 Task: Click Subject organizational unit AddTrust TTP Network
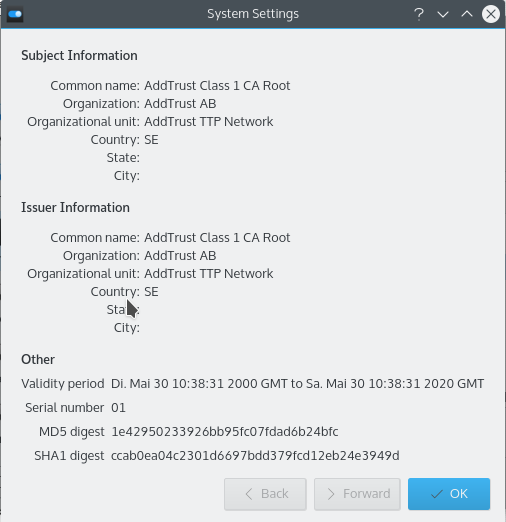click(209, 122)
